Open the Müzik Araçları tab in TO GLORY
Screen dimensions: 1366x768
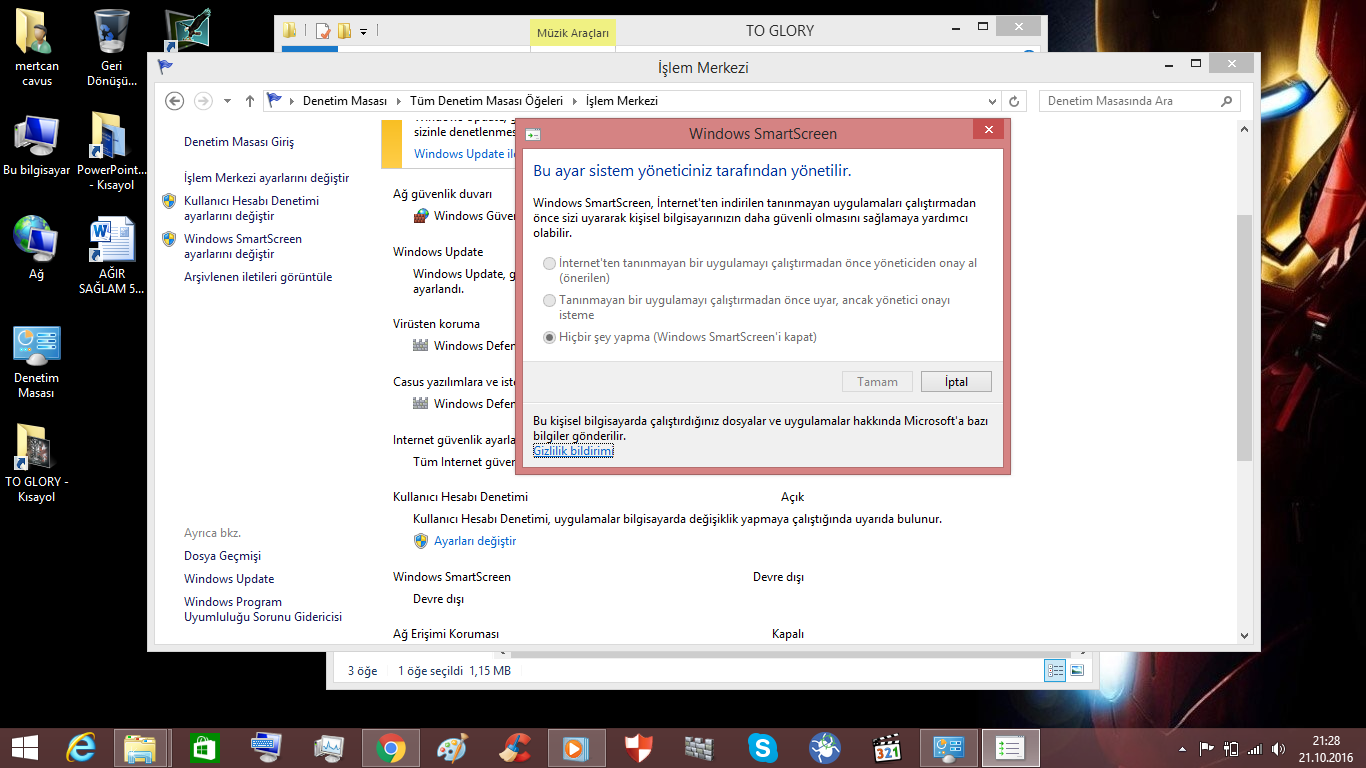point(573,33)
